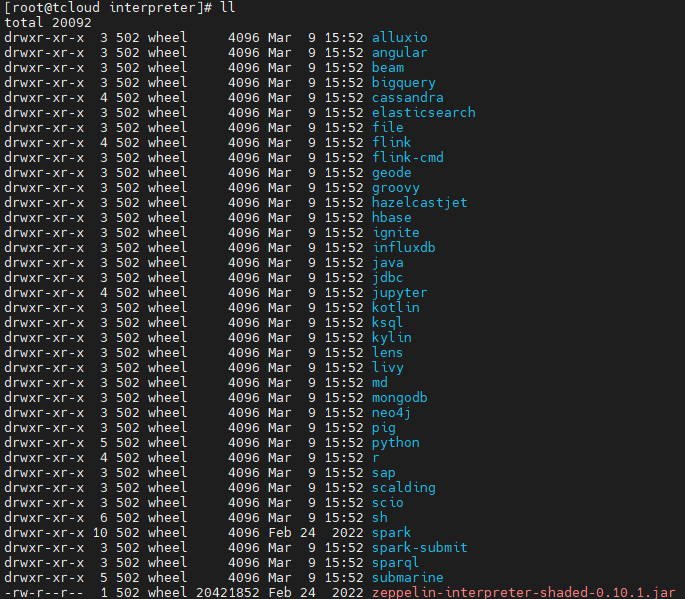Click the elasticsearch directory name
This screenshot has width=685, height=599.
(x=423, y=112)
